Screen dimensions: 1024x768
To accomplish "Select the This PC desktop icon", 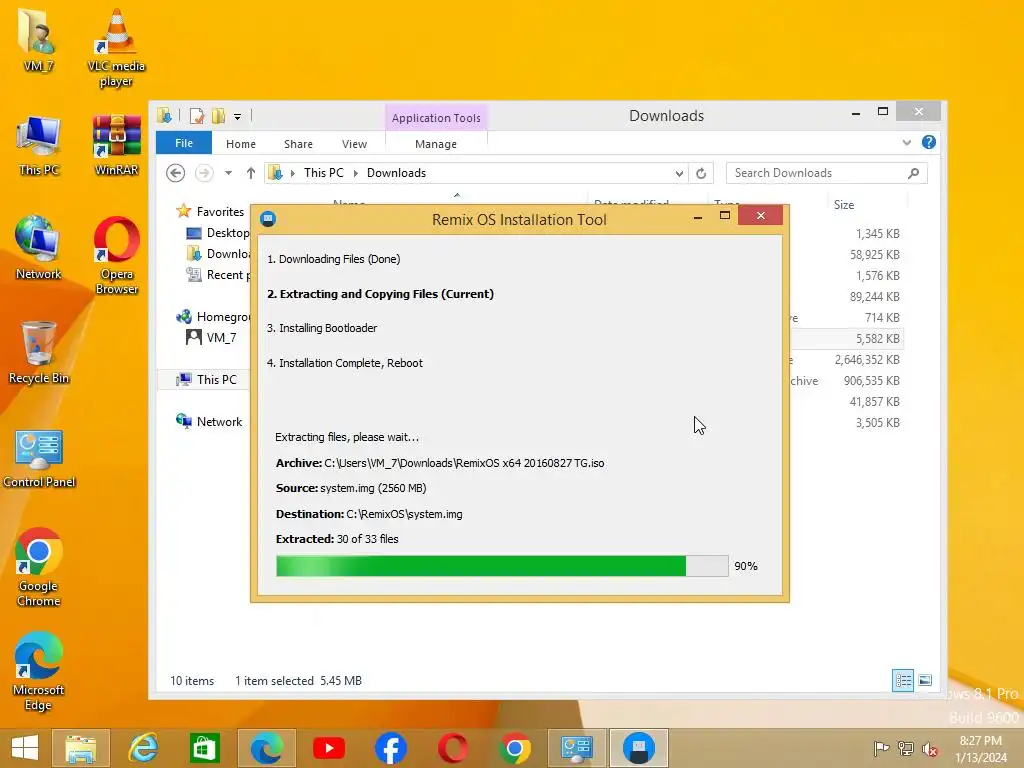I will click(x=39, y=145).
